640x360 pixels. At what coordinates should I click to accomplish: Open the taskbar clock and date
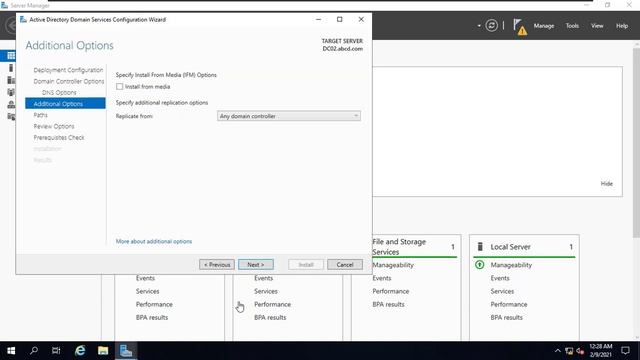[x=600, y=351]
